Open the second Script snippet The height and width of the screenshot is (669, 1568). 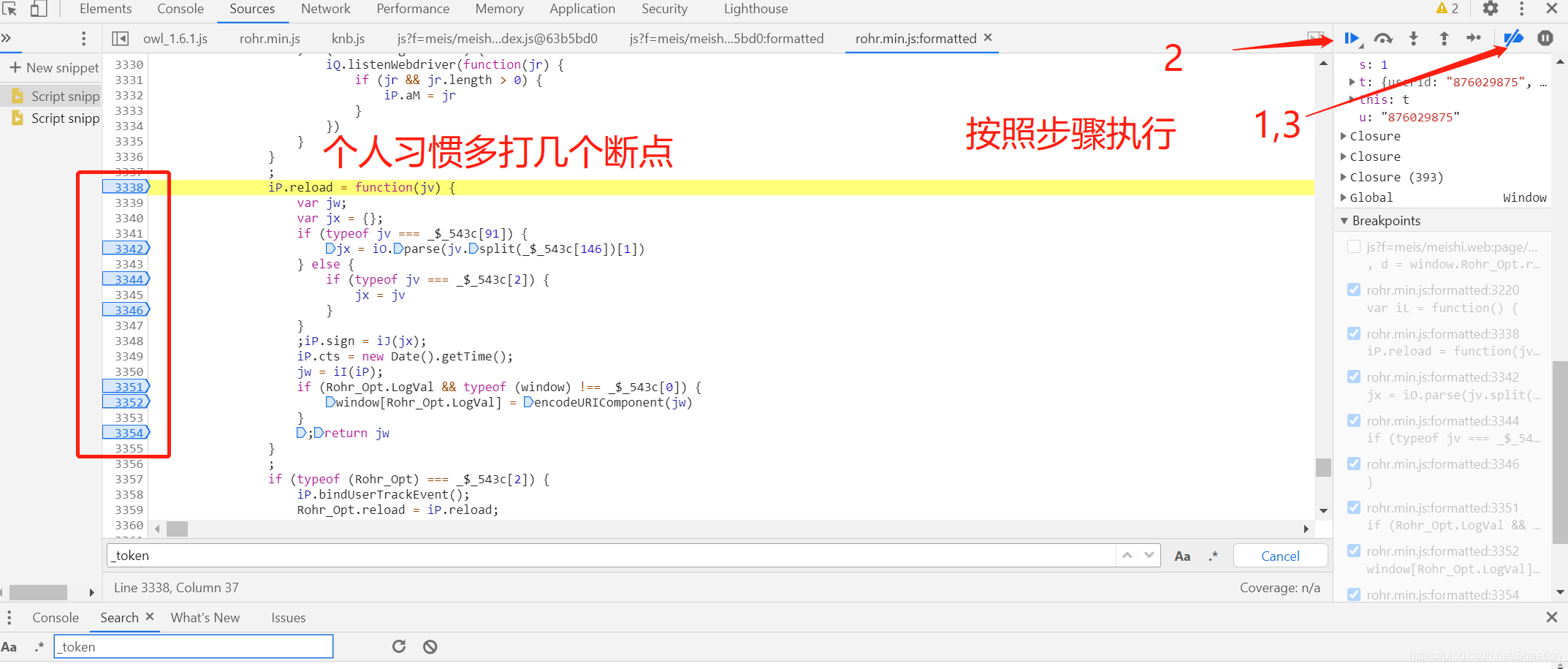(x=56, y=118)
